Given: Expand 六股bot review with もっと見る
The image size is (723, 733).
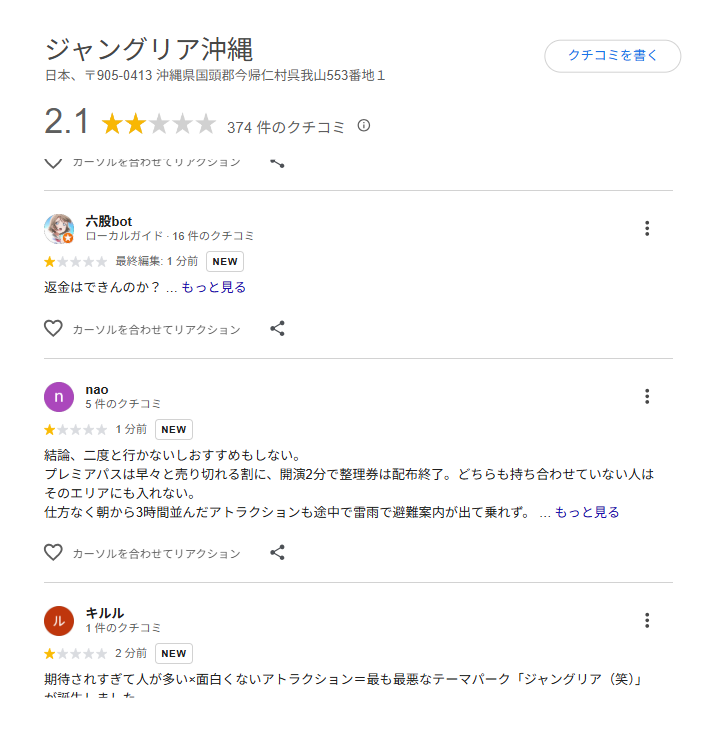Looking at the screenshot, I should coord(214,287).
